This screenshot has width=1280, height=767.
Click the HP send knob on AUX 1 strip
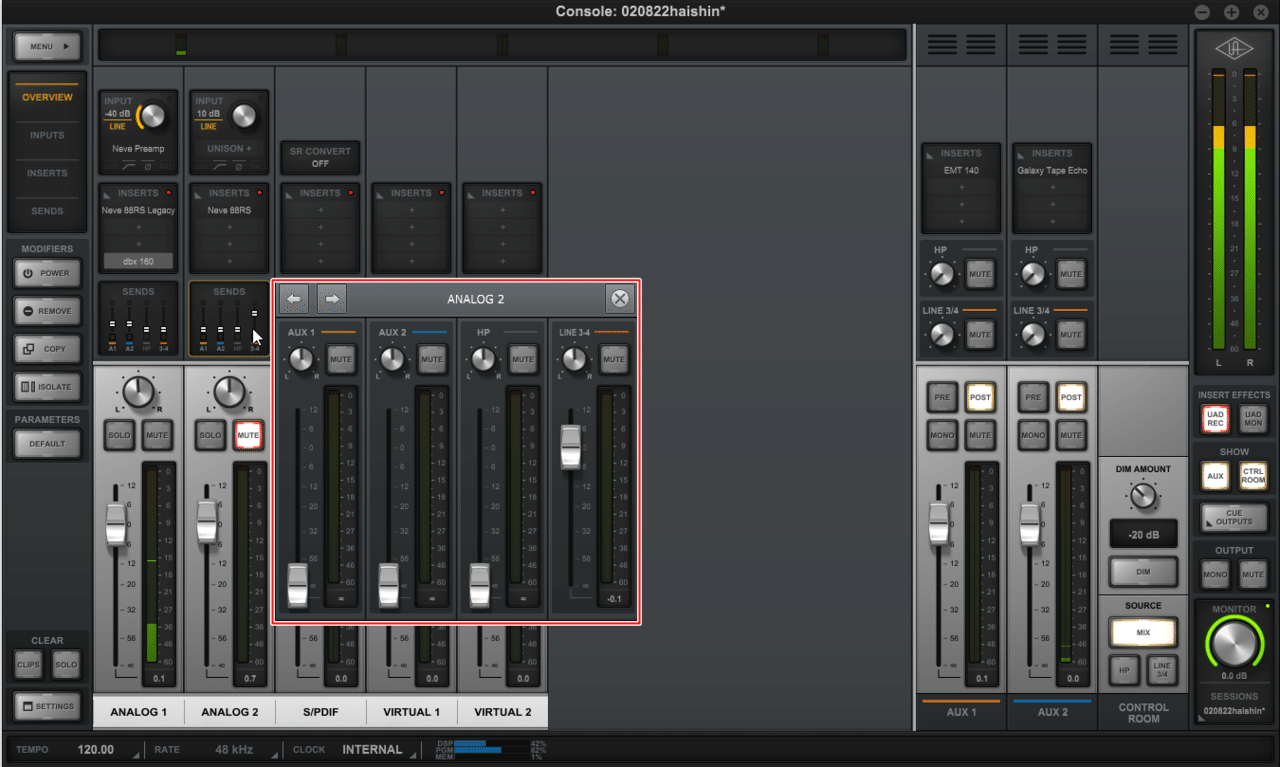(x=942, y=274)
